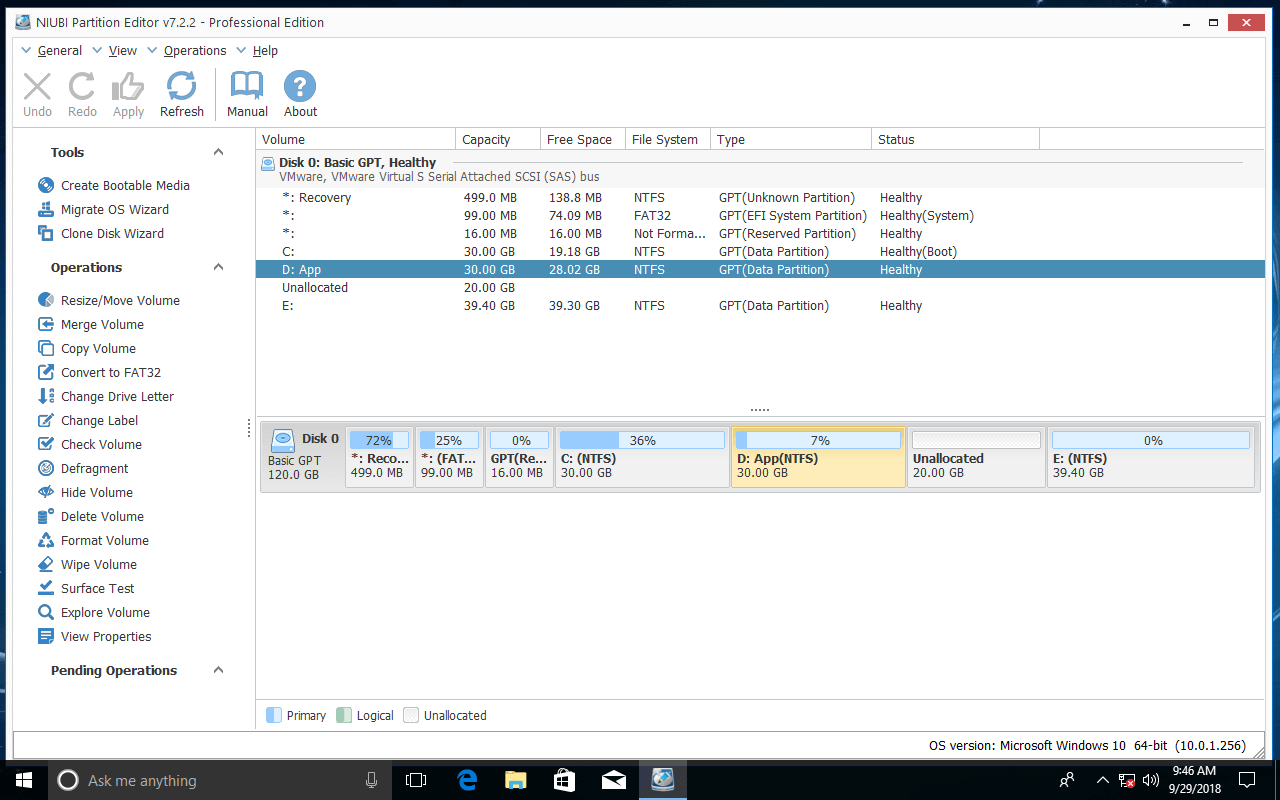Viewport: 1280px width, 800px height.
Task: Click the Cortana search box
Action: click(x=220, y=780)
